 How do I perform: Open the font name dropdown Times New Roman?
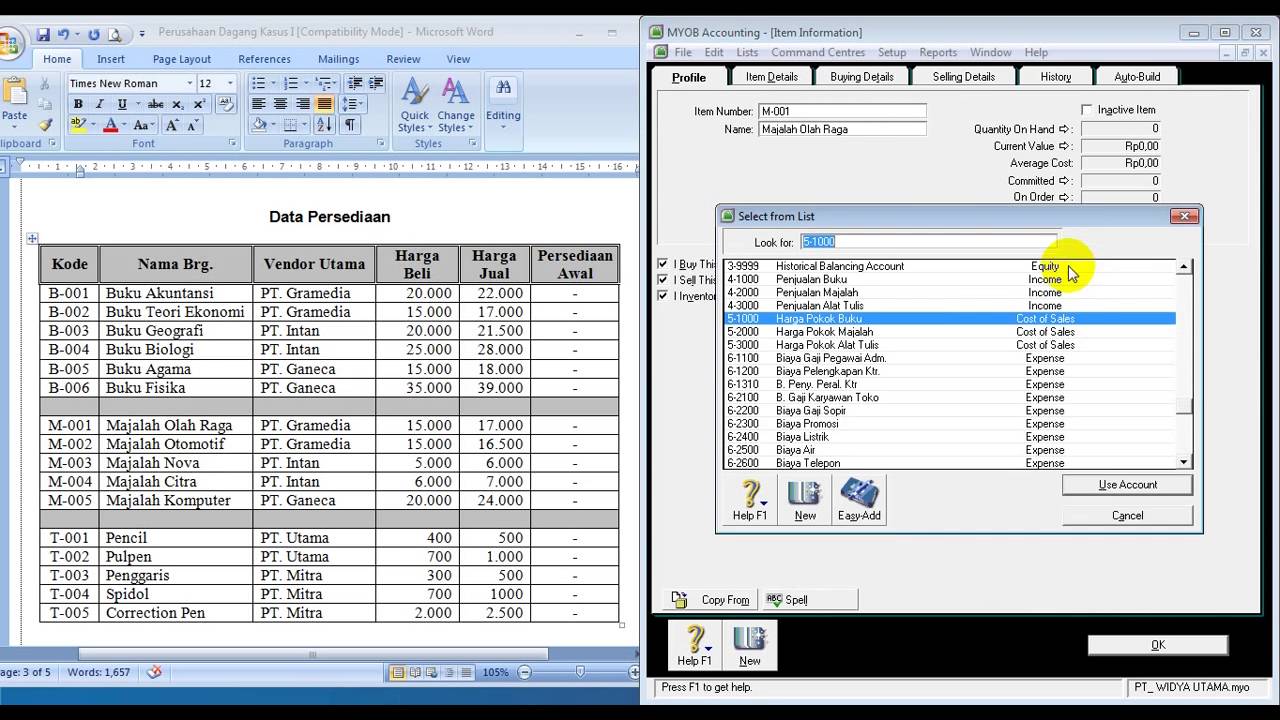click(190, 83)
